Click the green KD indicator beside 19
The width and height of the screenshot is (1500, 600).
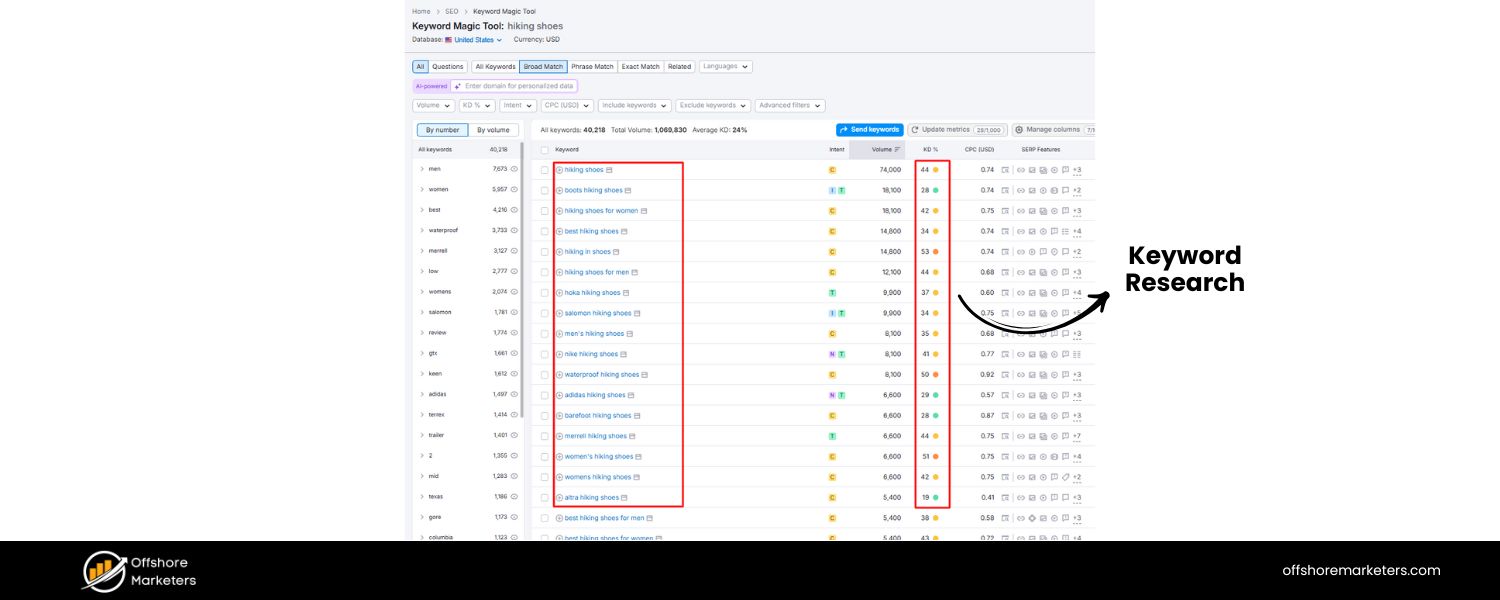(x=938, y=497)
